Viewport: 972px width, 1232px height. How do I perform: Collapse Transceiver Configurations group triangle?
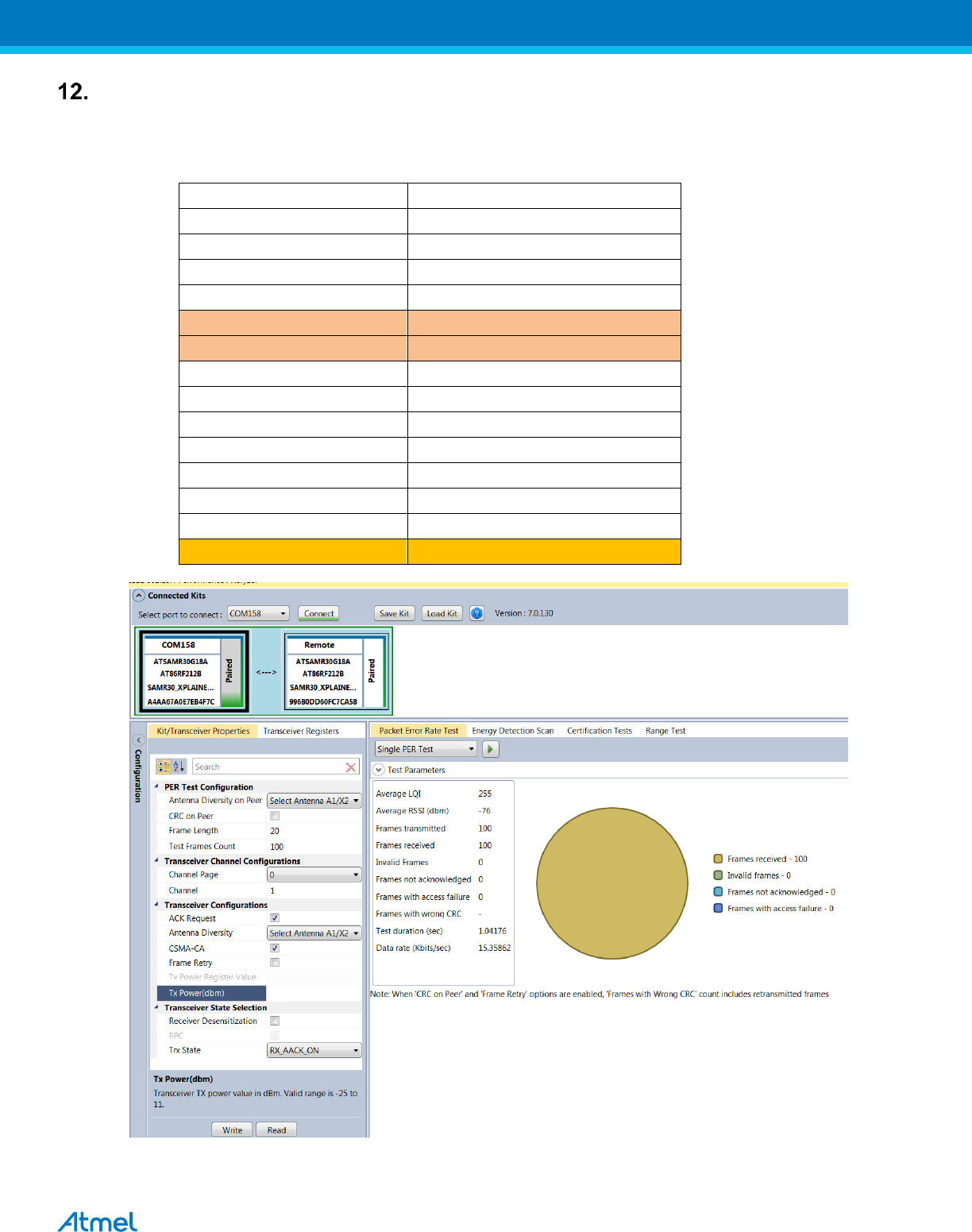(156, 905)
